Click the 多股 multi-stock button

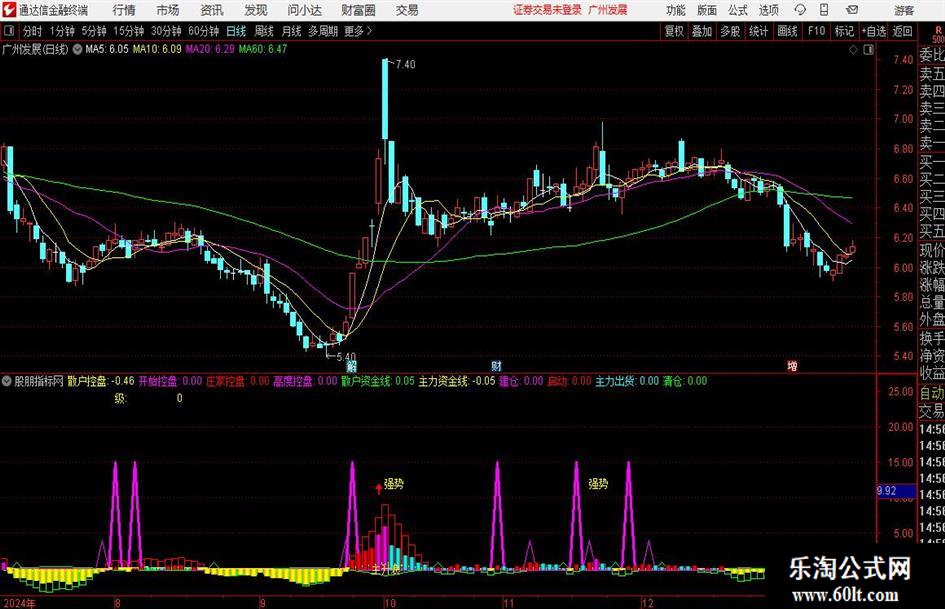[x=729, y=31]
